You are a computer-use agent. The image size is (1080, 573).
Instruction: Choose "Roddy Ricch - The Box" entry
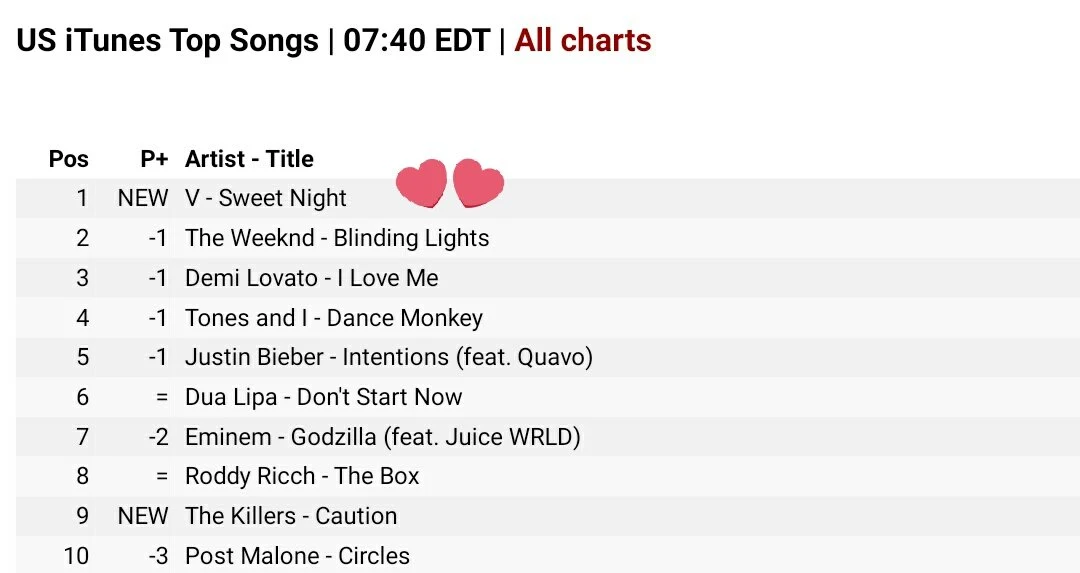[x=302, y=476]
